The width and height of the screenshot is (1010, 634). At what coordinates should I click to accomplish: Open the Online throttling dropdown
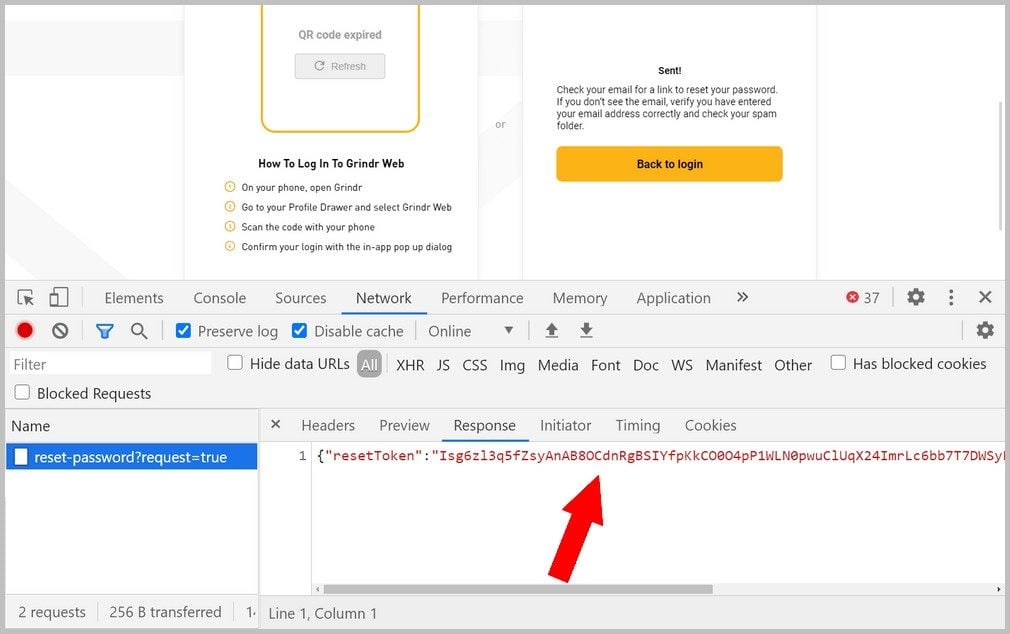[471, 331]
